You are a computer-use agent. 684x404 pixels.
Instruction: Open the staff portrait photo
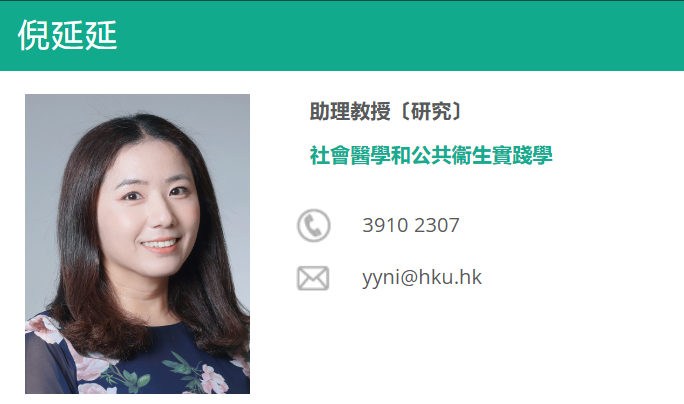pos(137,244)
